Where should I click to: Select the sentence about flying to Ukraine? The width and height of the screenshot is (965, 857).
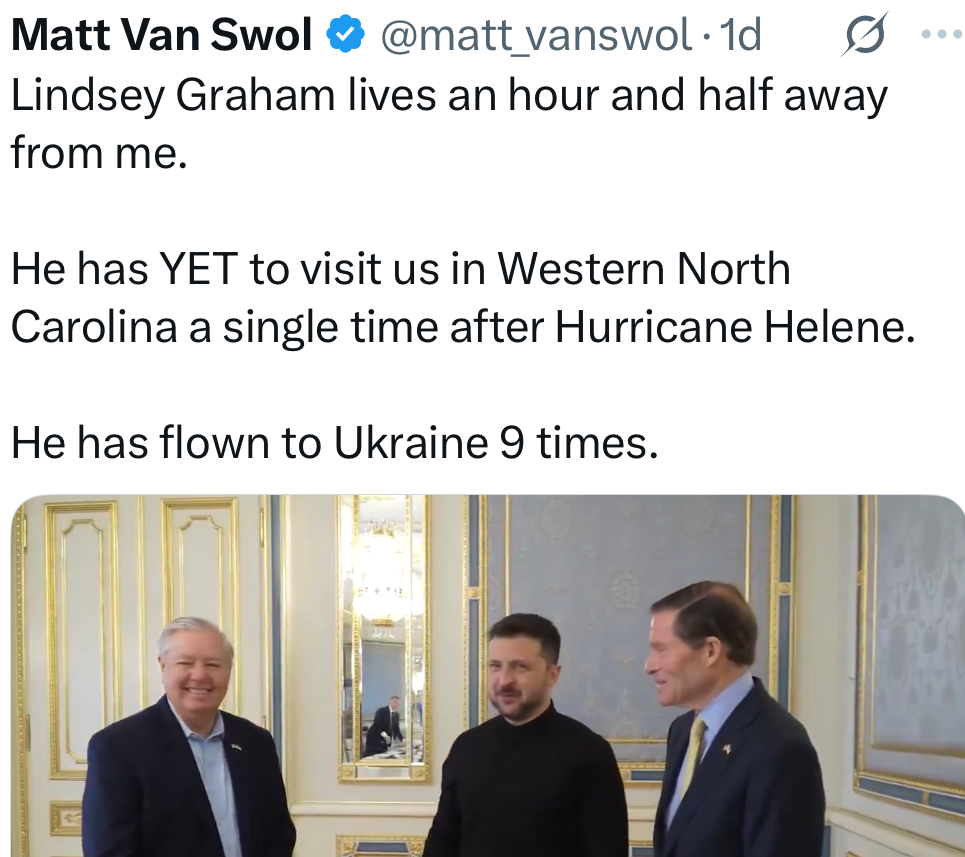pyautogui.click(x=334, y=443)
